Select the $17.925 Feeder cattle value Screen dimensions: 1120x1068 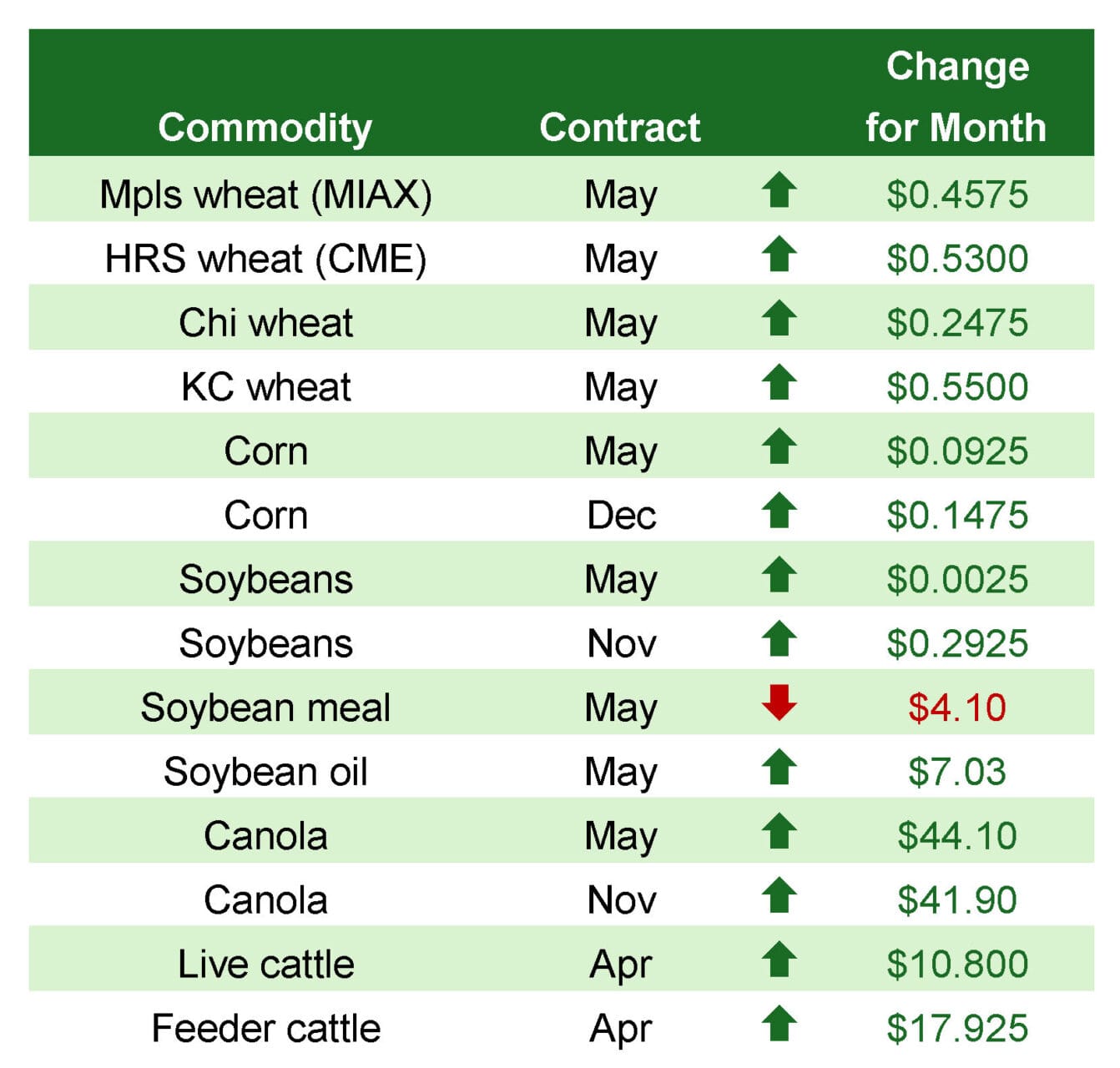(956, 1028)
